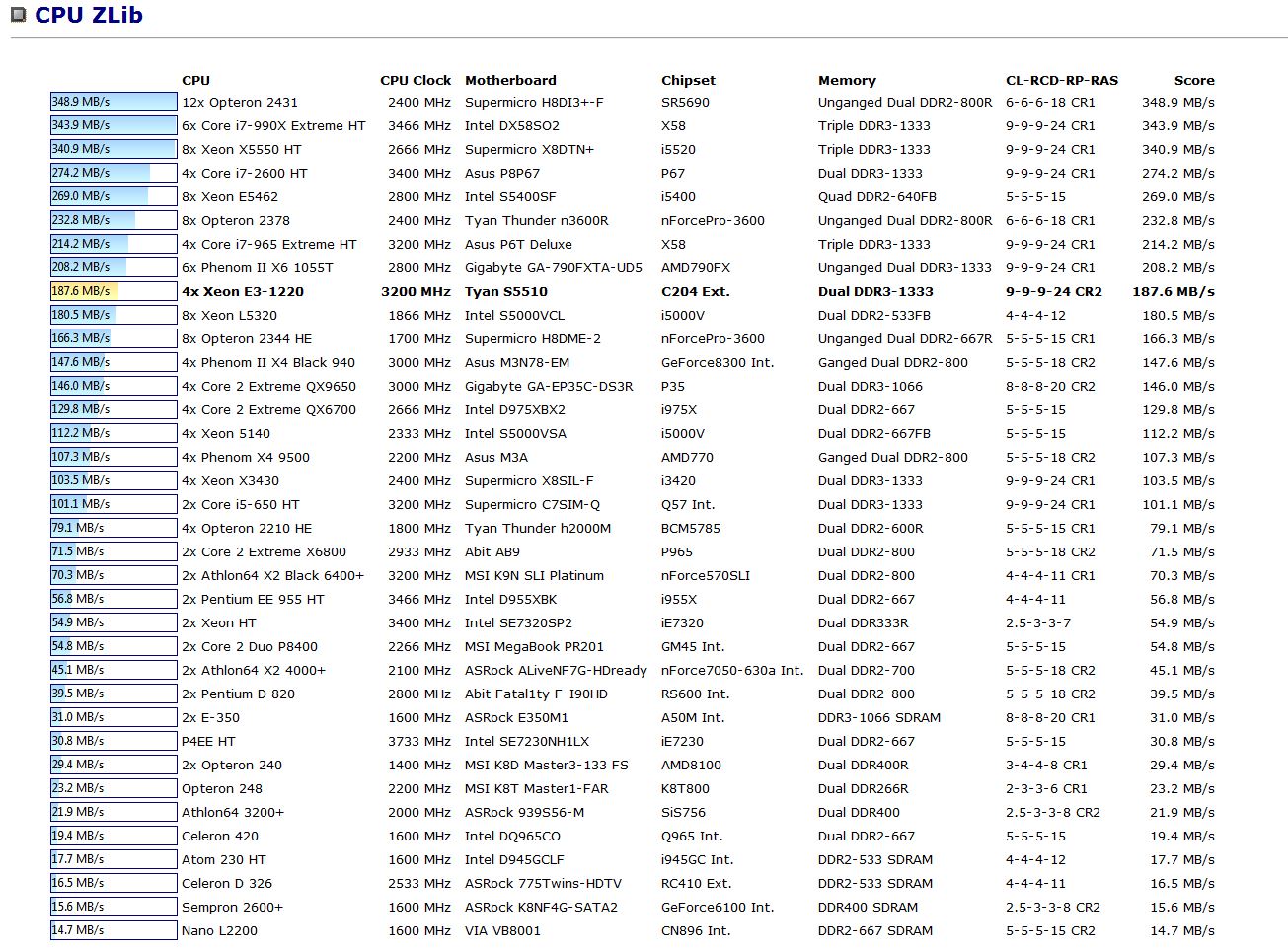This screenshot has width=1288, height=950.
Task: Click the Motherboard column header
Action: pos(510,80)
